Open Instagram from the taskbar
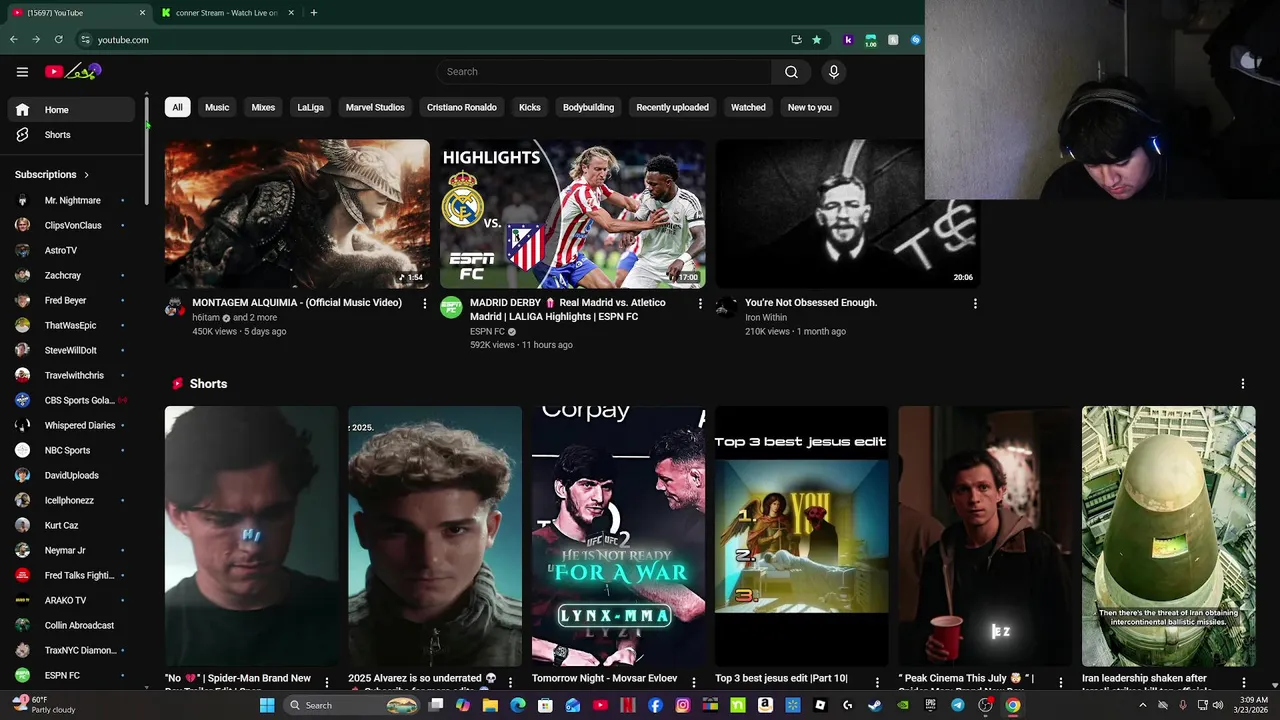The width and height of the screenshot is (1280, 720). (682, 705)
